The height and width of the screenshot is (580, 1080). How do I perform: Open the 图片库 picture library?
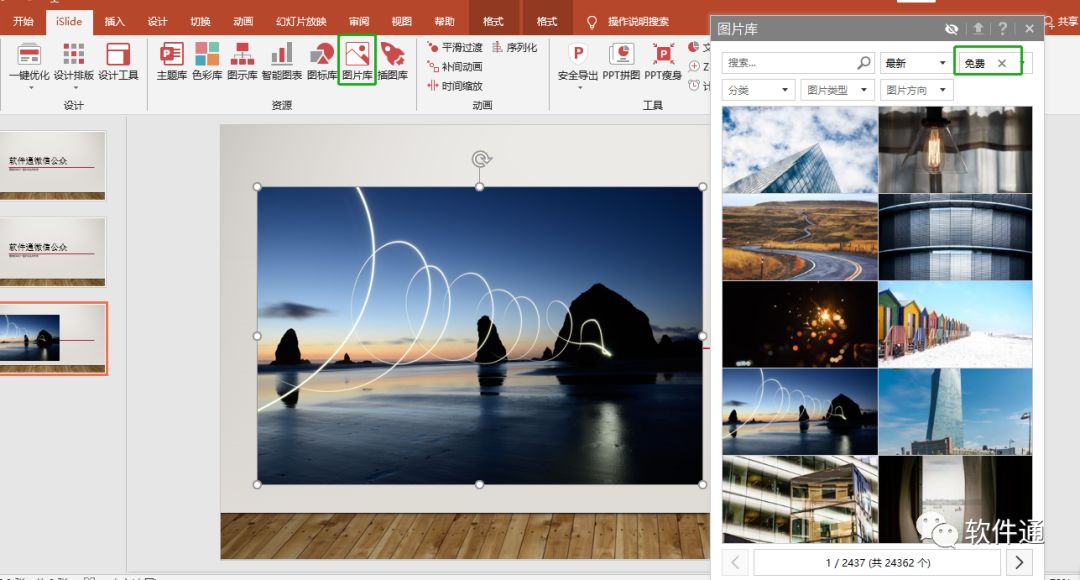pos(357,60)
